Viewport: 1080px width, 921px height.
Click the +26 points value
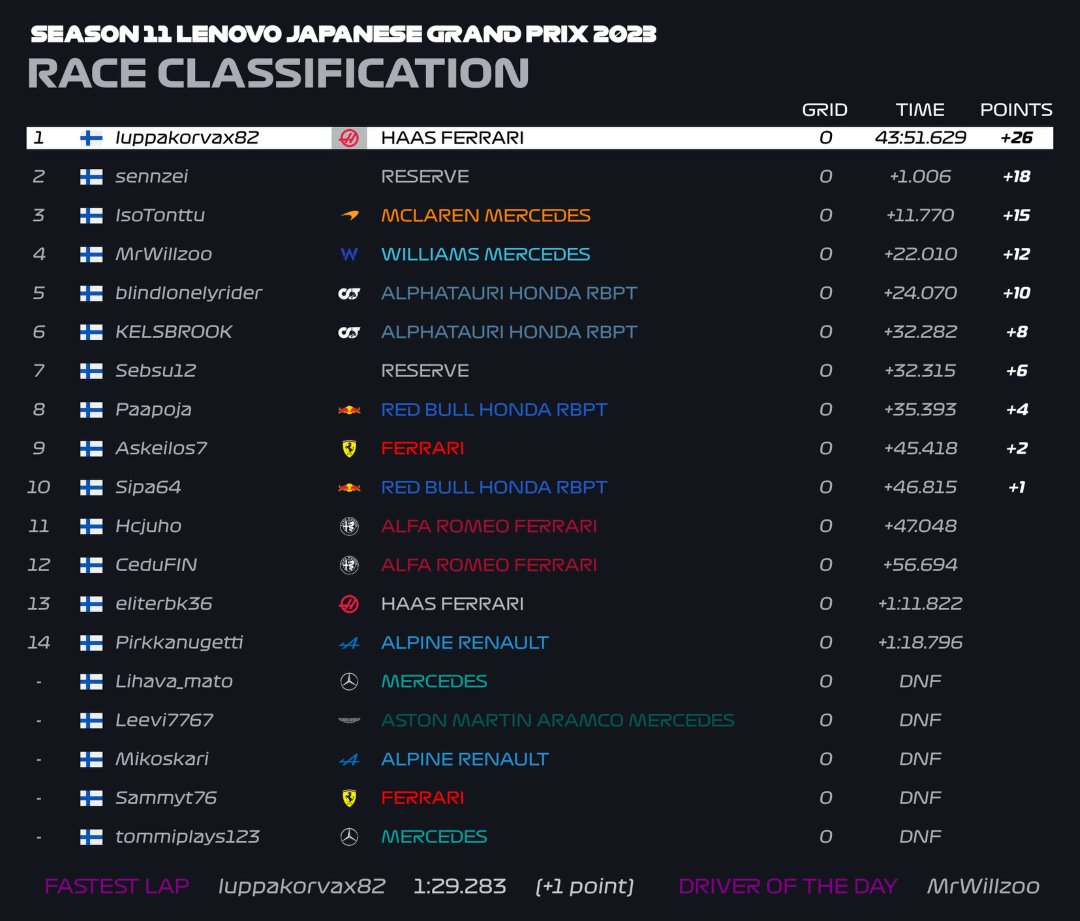click(1017, 138)
